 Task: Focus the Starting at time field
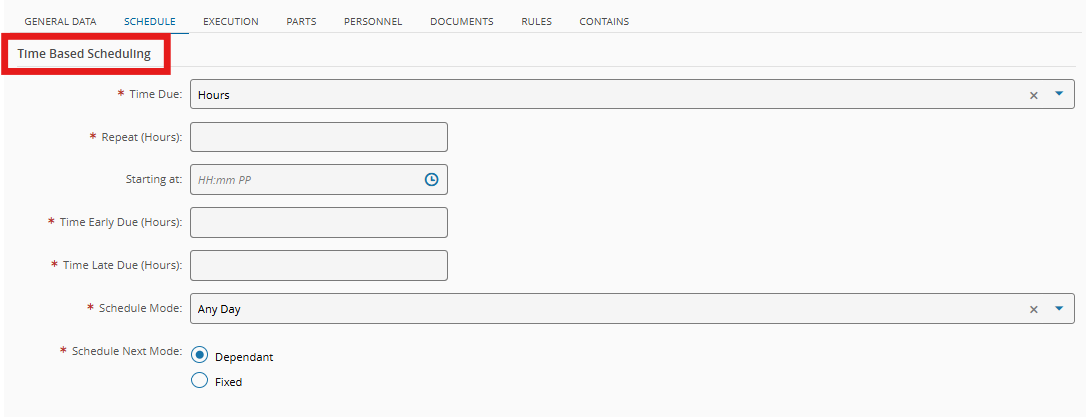pyautogui.click(x=319, y=179)
